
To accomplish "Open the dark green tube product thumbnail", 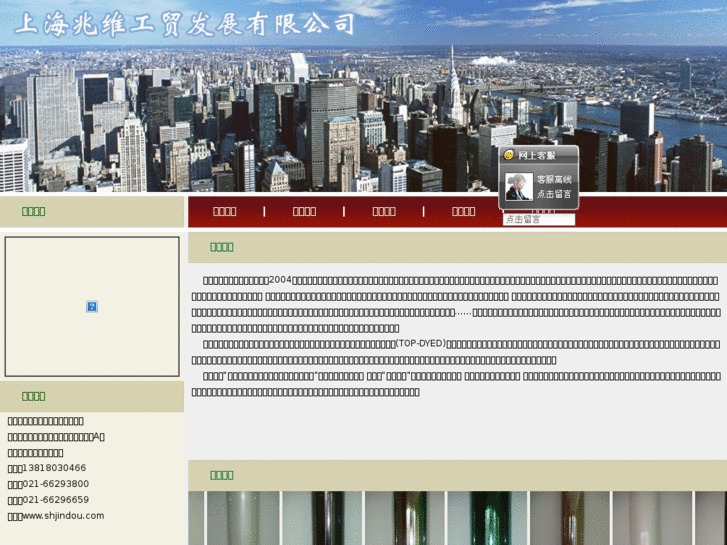I will point(488,518).
